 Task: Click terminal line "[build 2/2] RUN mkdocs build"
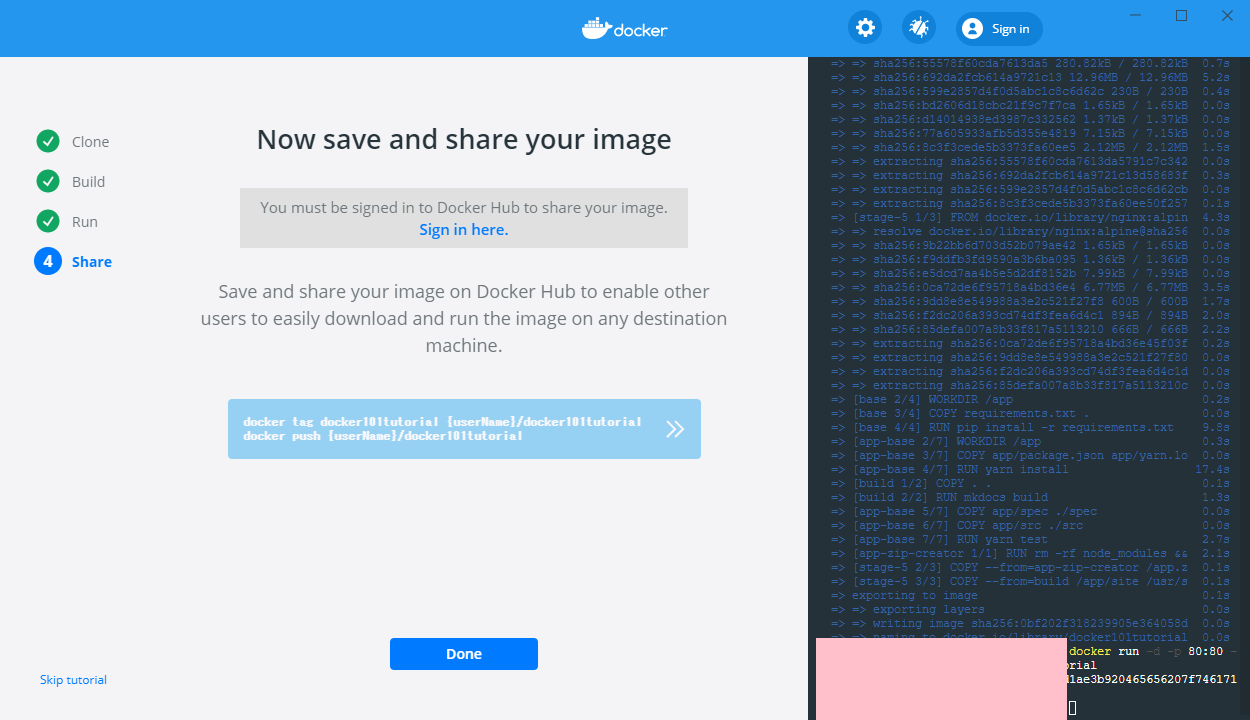(1030, 497)
